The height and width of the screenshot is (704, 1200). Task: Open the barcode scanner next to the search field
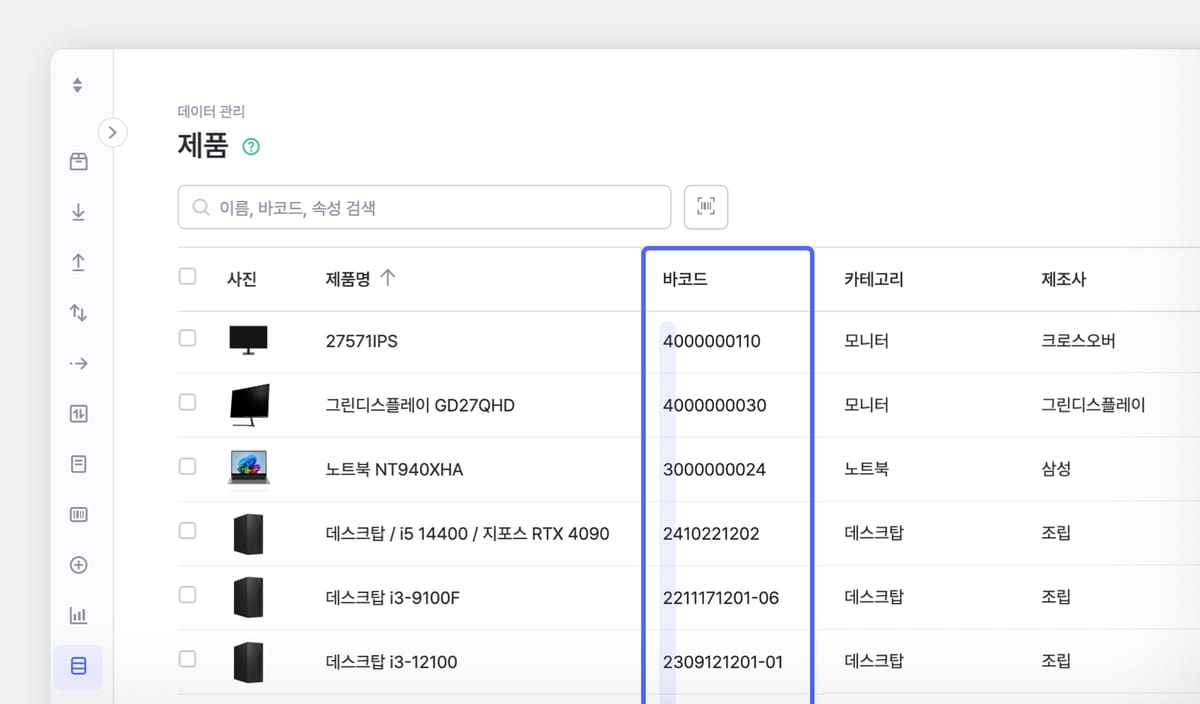click(x=706, y=206)
